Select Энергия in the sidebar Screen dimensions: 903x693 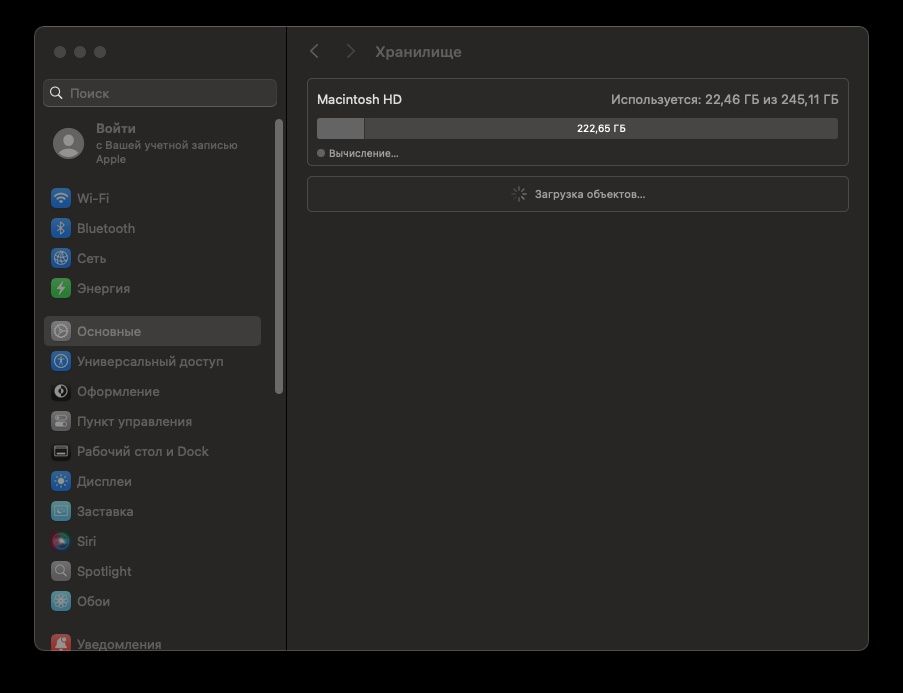coord(152,288)
